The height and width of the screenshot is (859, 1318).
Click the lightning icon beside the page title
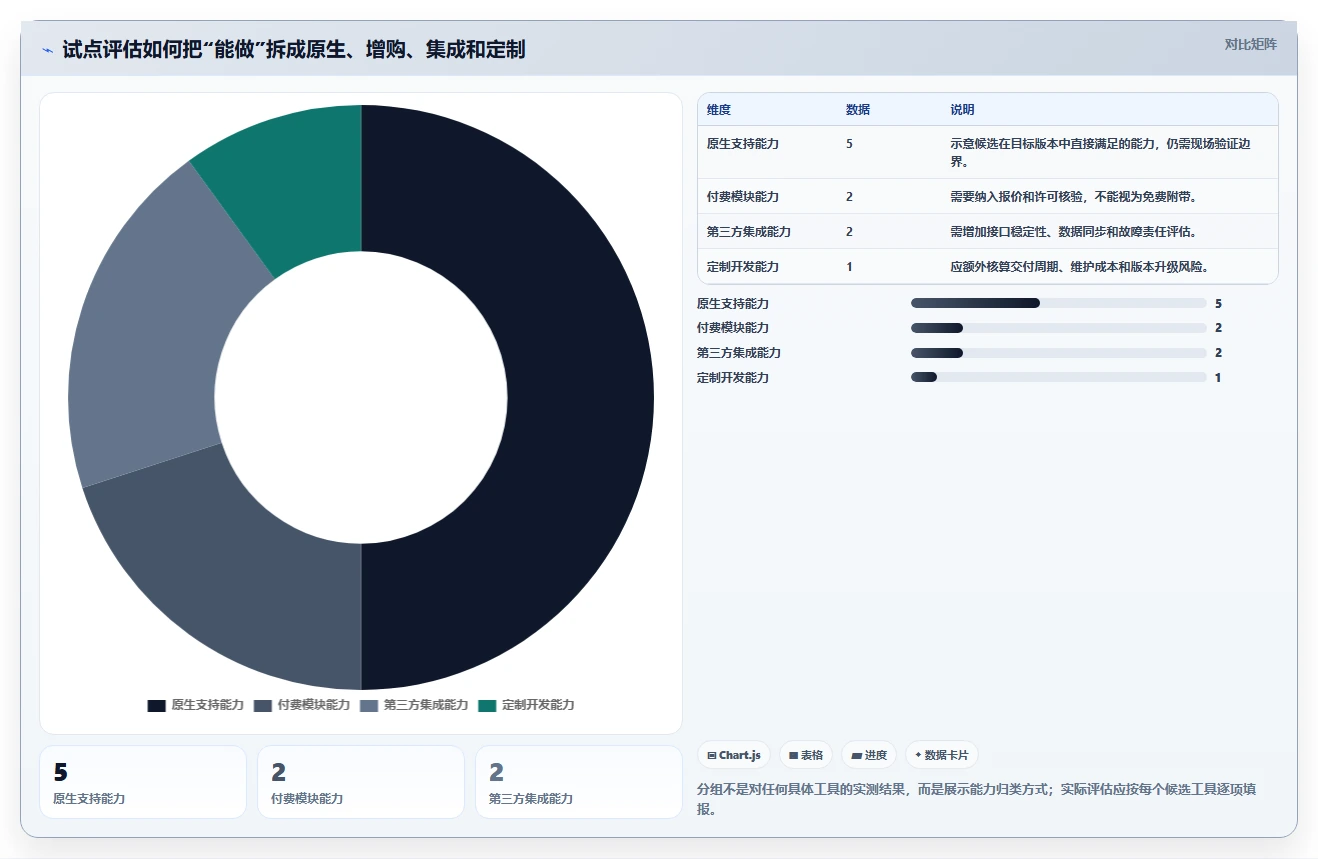(48, 50)
